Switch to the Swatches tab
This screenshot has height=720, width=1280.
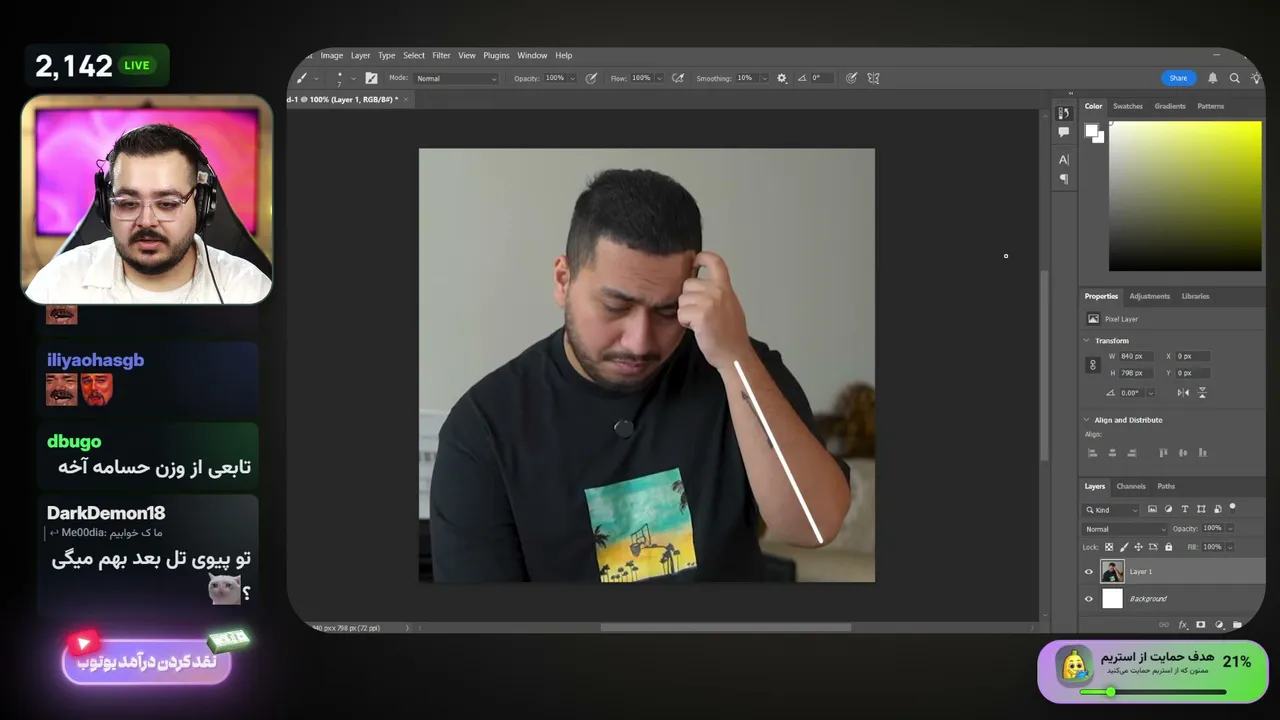tap(1128, 106)
